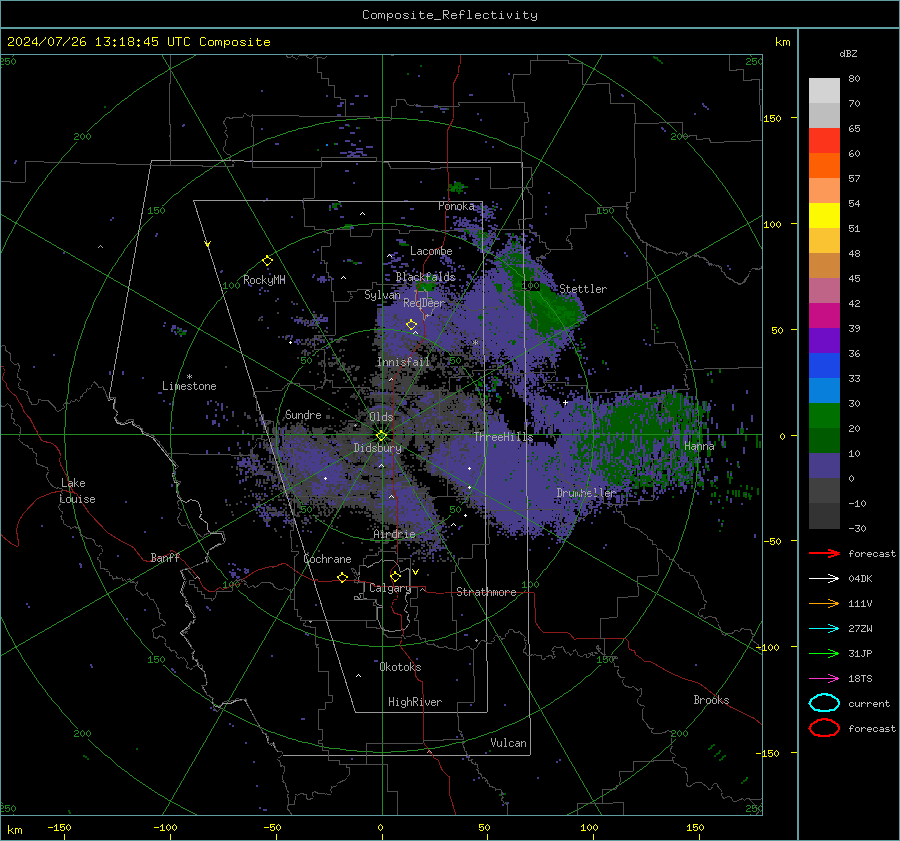Click the Sylvan town label
Viewport: 900px width, 841px height.
[382, 295]
